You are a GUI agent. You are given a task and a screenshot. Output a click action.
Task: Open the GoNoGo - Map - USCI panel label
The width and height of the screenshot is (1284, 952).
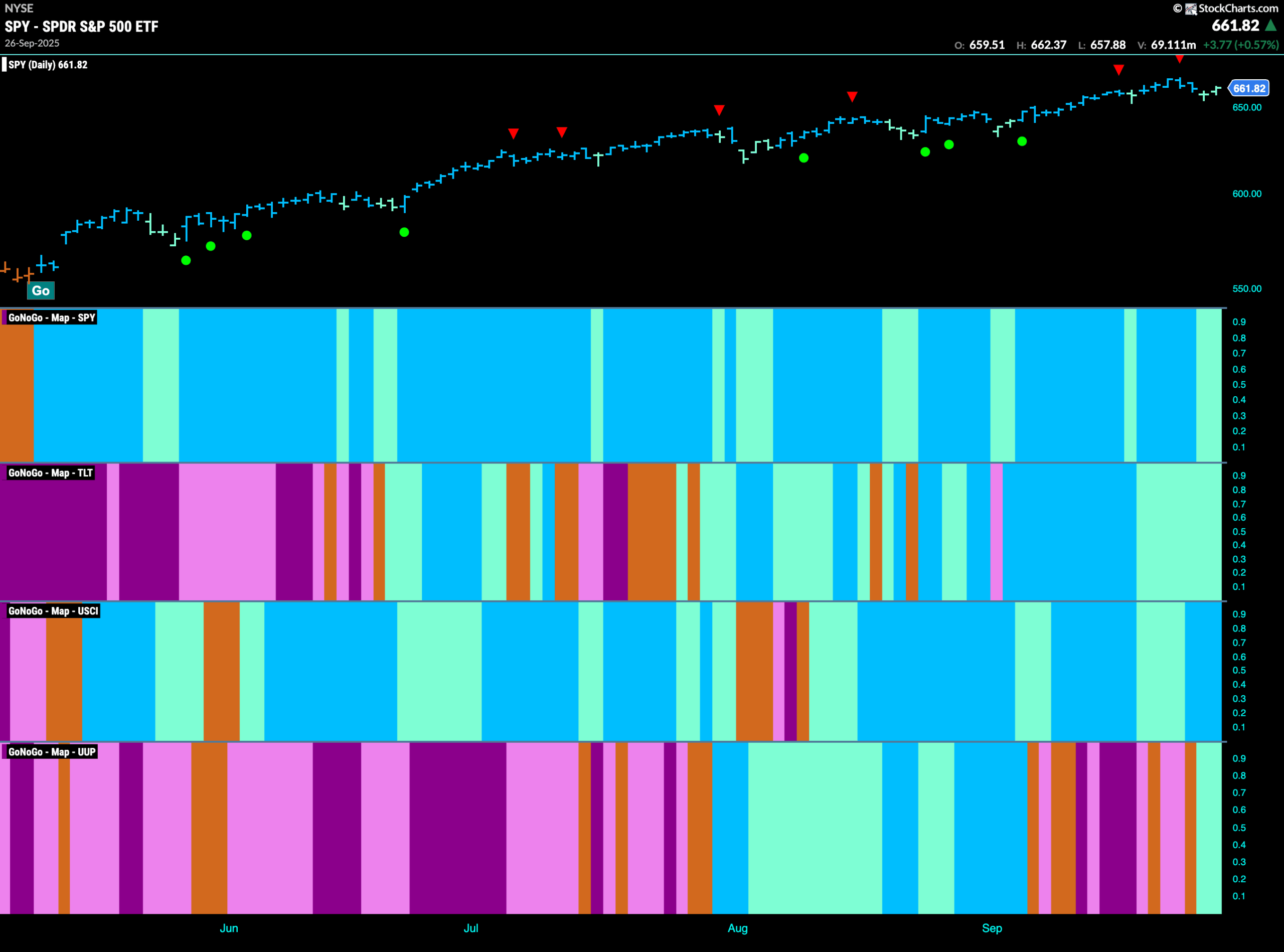pos(53,611)
